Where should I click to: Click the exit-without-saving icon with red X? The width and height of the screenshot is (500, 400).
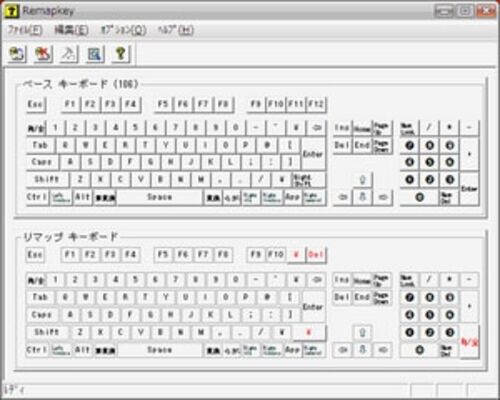[43, 54]
